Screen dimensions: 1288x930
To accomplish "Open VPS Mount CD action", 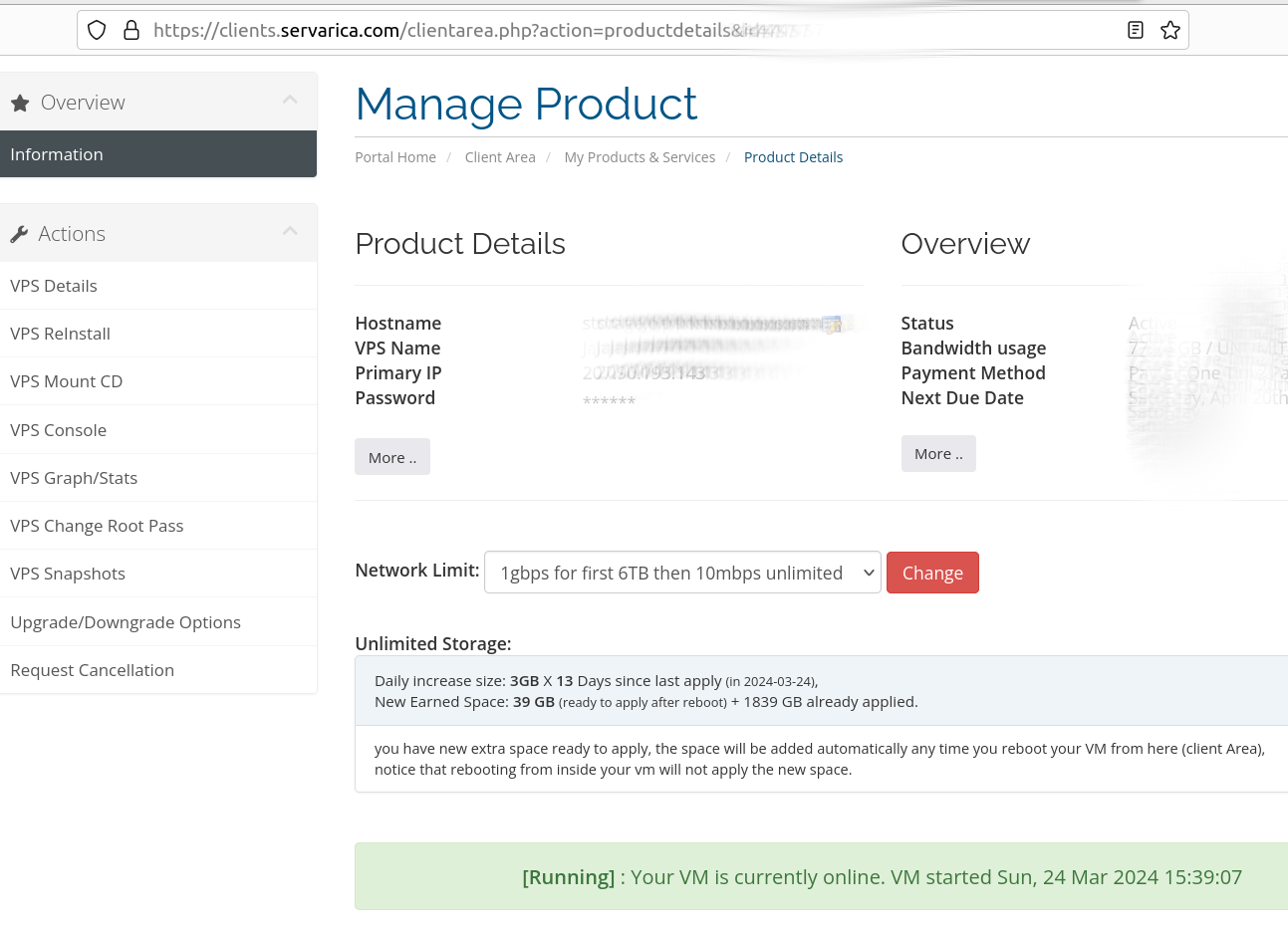I will pyautogui.click(x=158, y=381).
